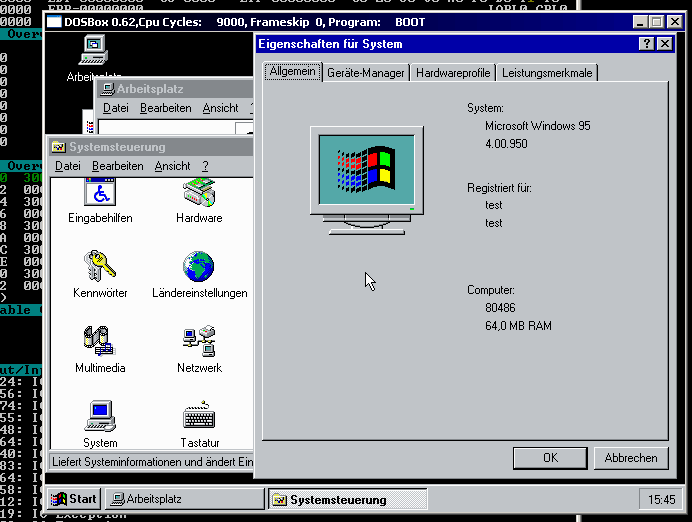Viewport: 692px width, 522px height.
Task: Click the 15:45 taskbar clock
Action: (661, 499)
